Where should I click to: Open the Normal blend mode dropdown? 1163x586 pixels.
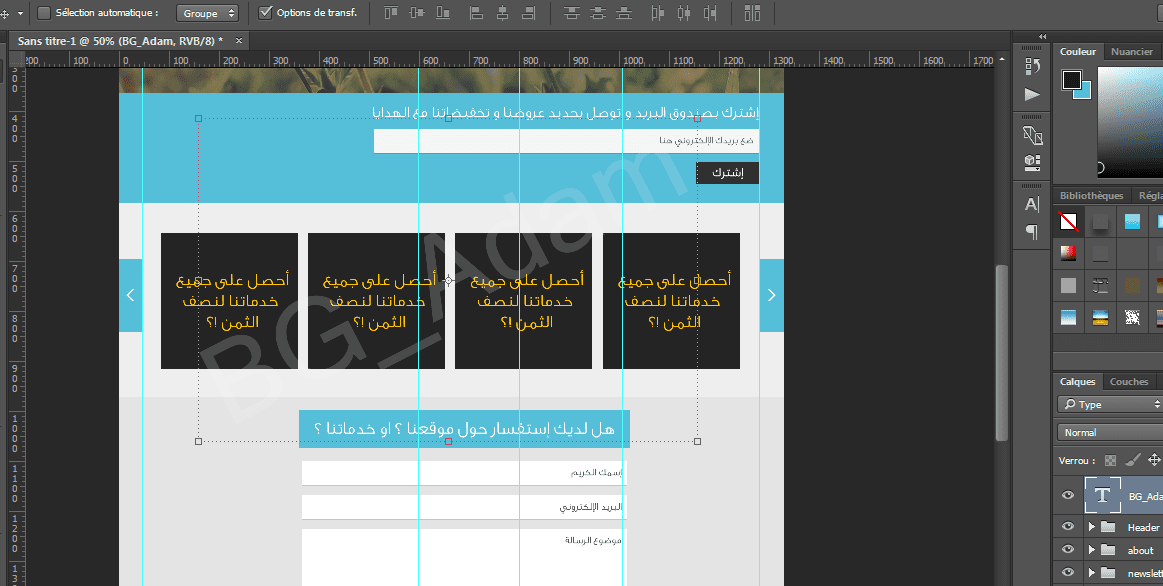[1108, 433]
